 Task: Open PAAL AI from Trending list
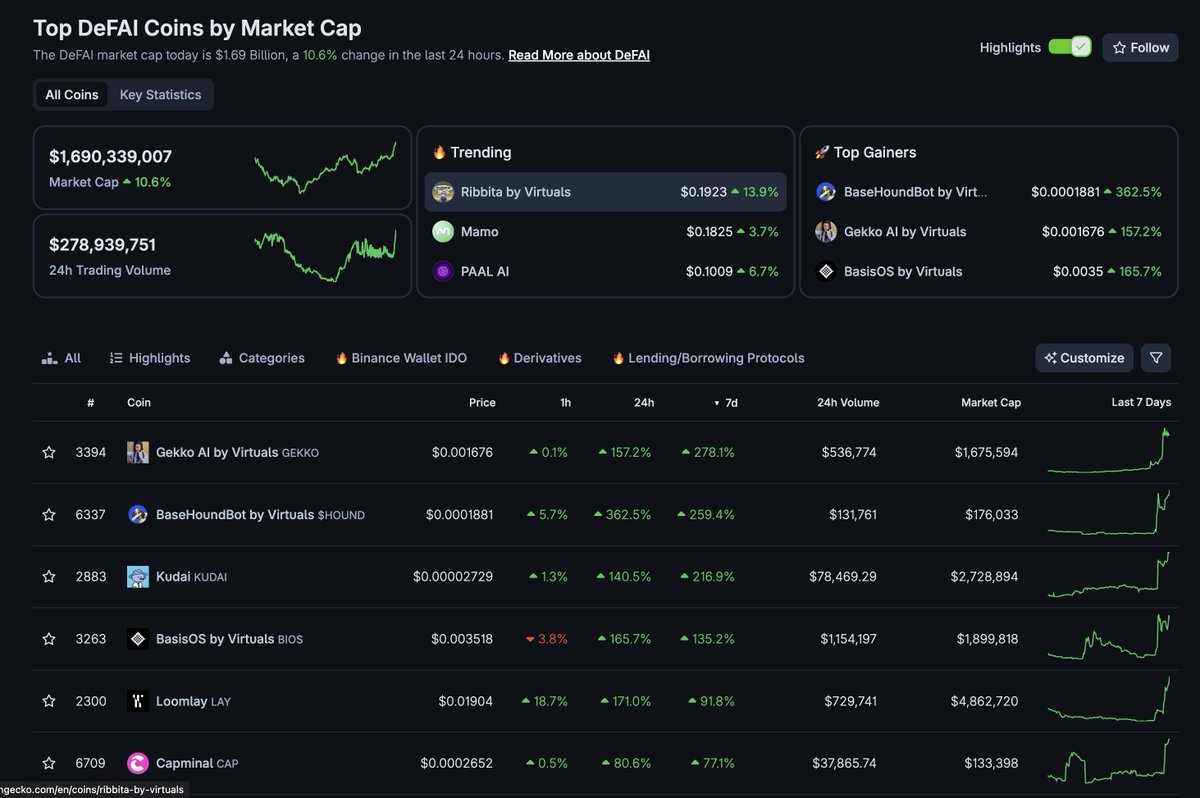point(606,272)
